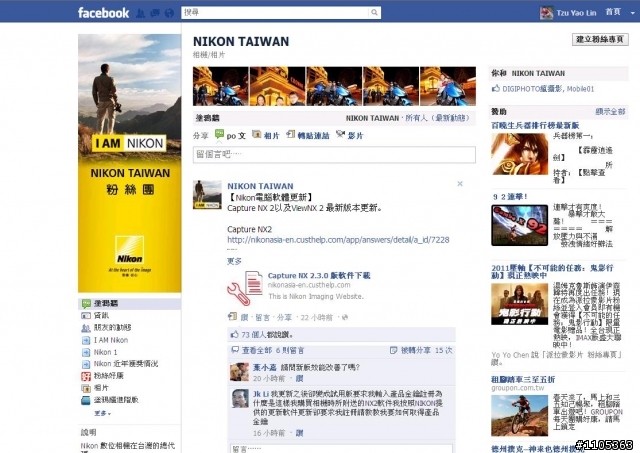Open messages icon in top bar
The height and width of the screenshot is (453, 640).
[155, 13]
